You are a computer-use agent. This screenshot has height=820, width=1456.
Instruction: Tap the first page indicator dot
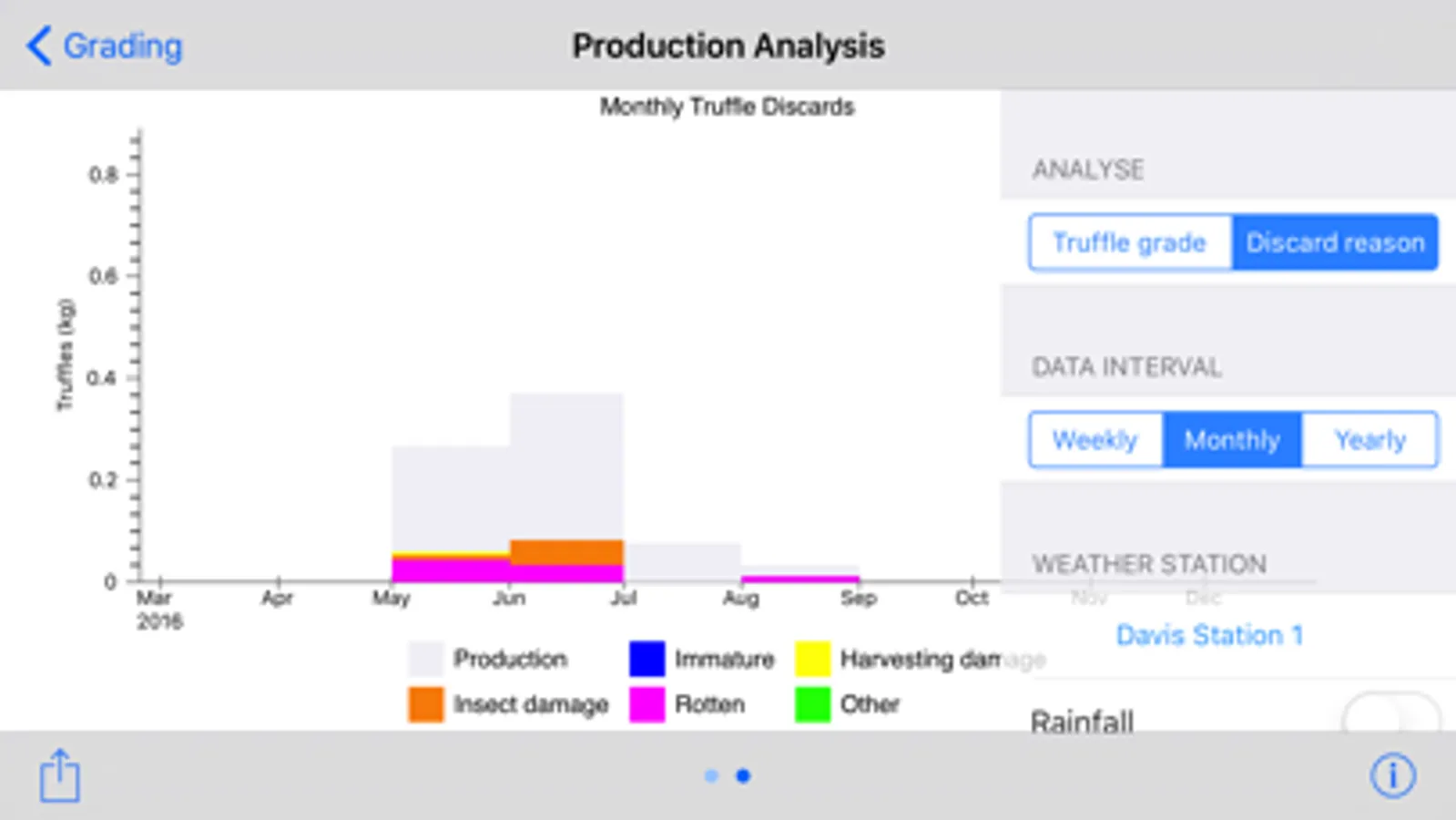point(712,775)
